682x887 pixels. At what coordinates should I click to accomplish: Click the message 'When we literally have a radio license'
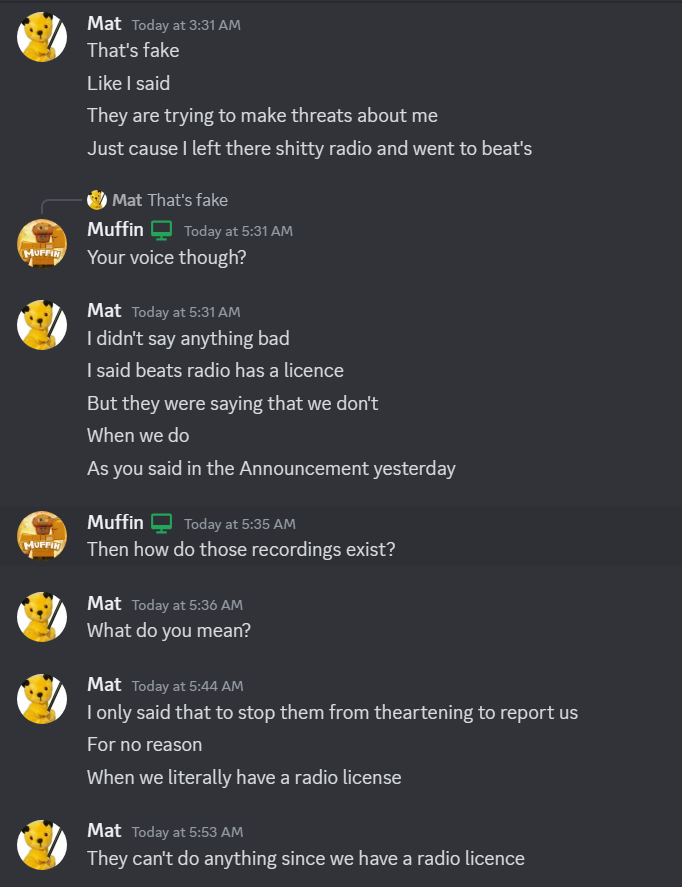244,777
